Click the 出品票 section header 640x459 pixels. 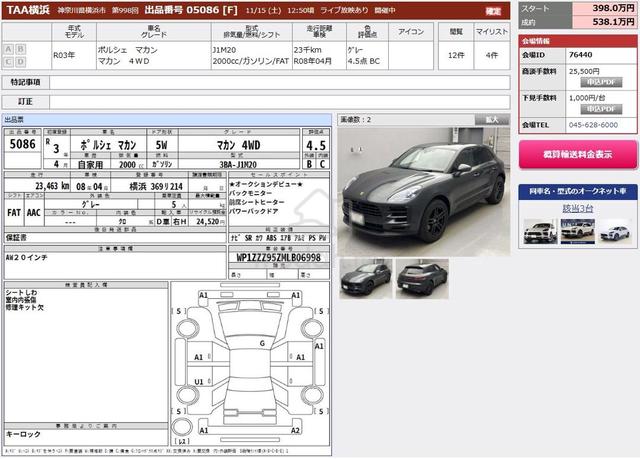tap(167, 120)
